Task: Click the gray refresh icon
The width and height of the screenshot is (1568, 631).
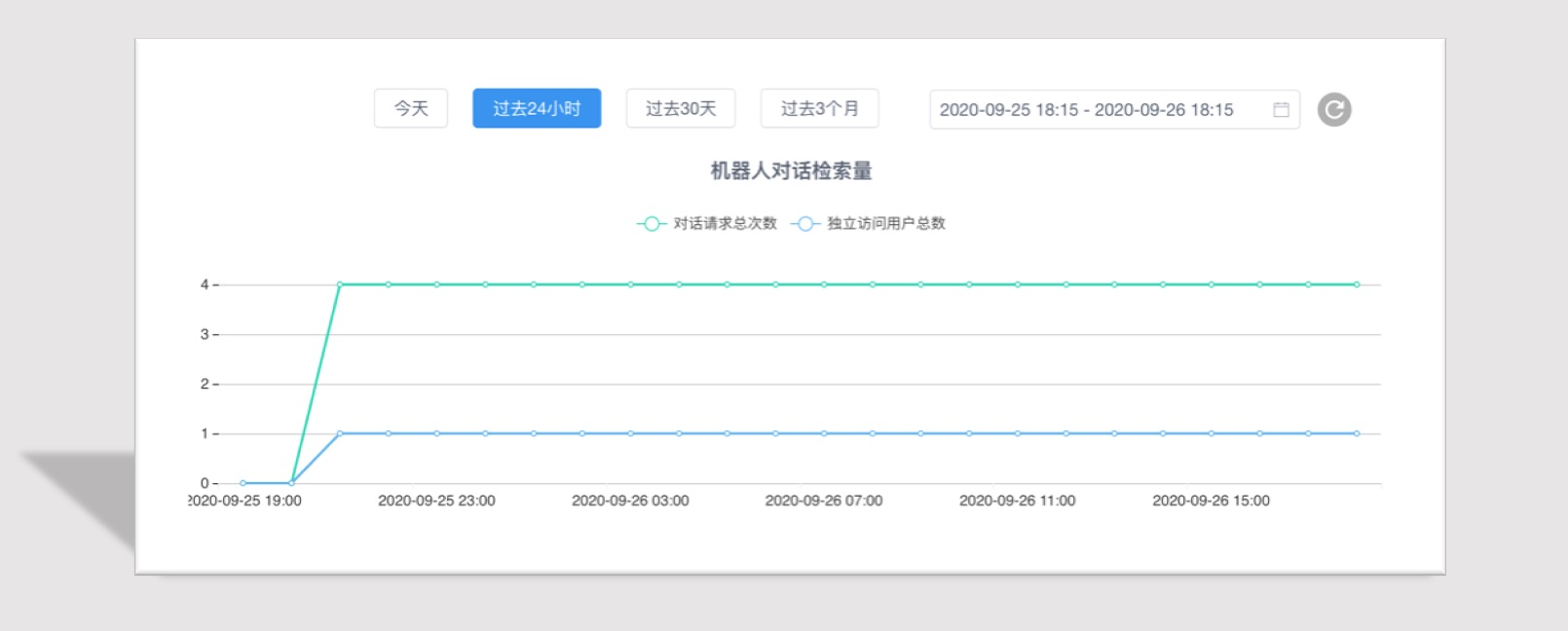Action: point(1334,110)
